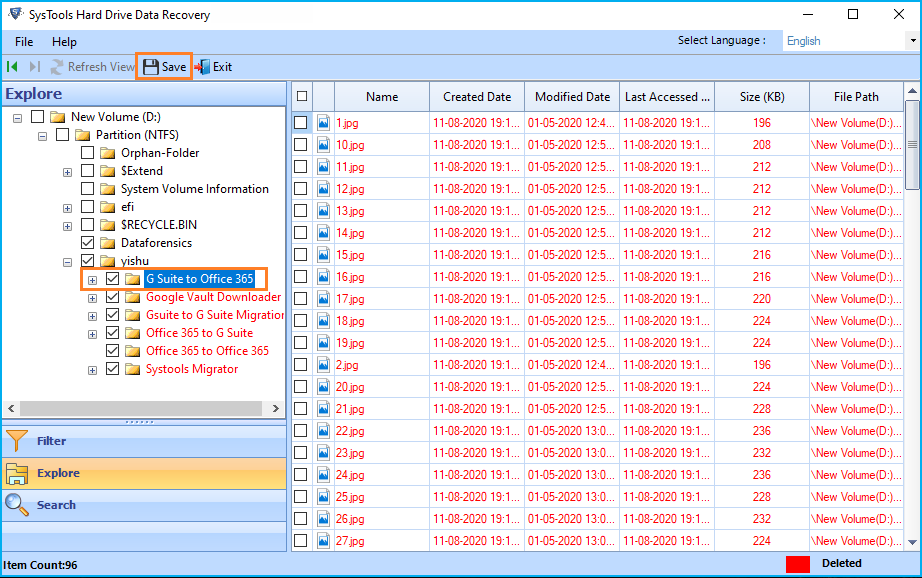Select the System Volume Information folder

[x=195, y=189]
